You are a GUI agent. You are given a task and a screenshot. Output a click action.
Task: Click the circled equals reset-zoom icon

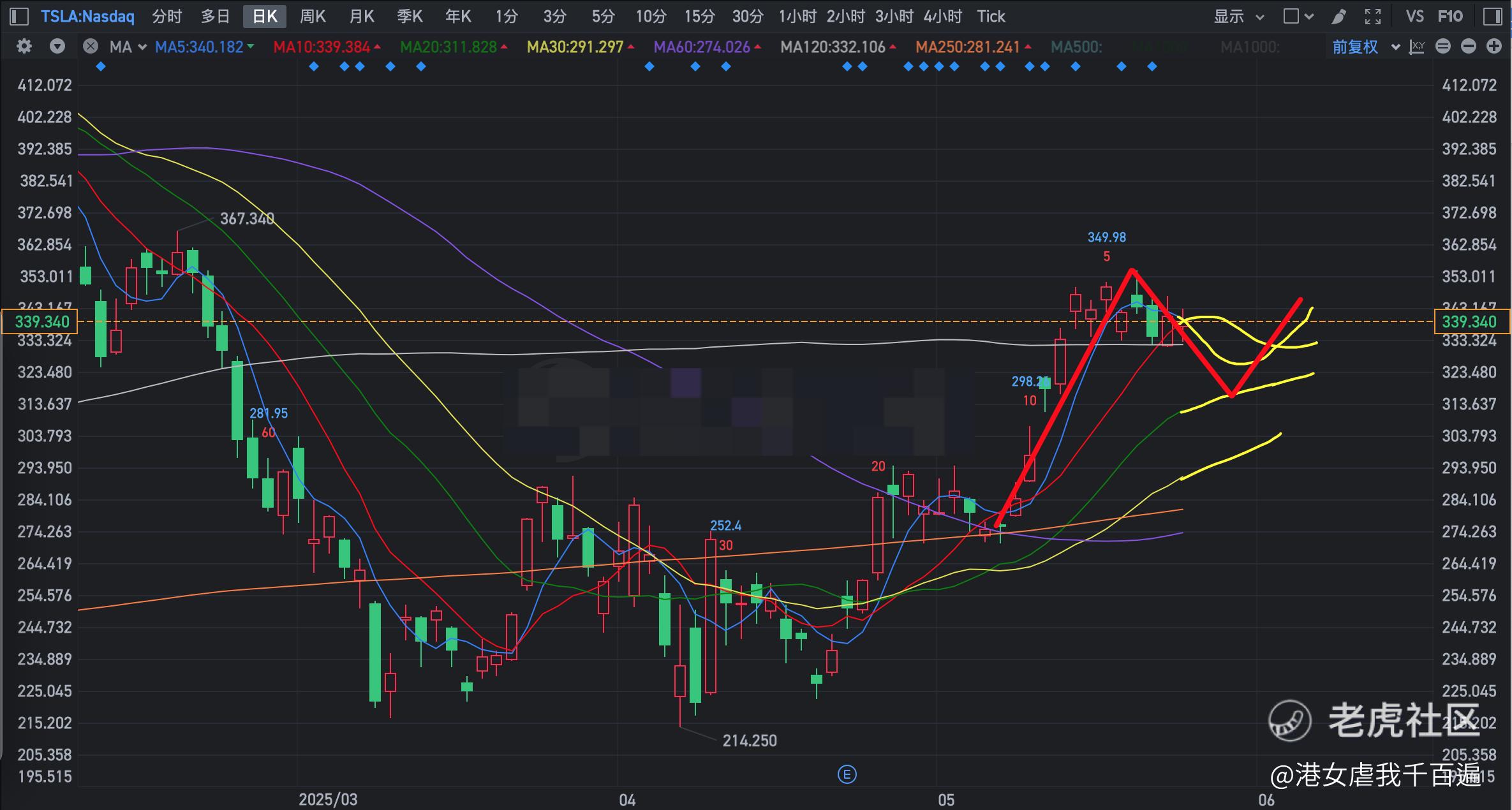pyautogui.click(x=1443, y=46)
